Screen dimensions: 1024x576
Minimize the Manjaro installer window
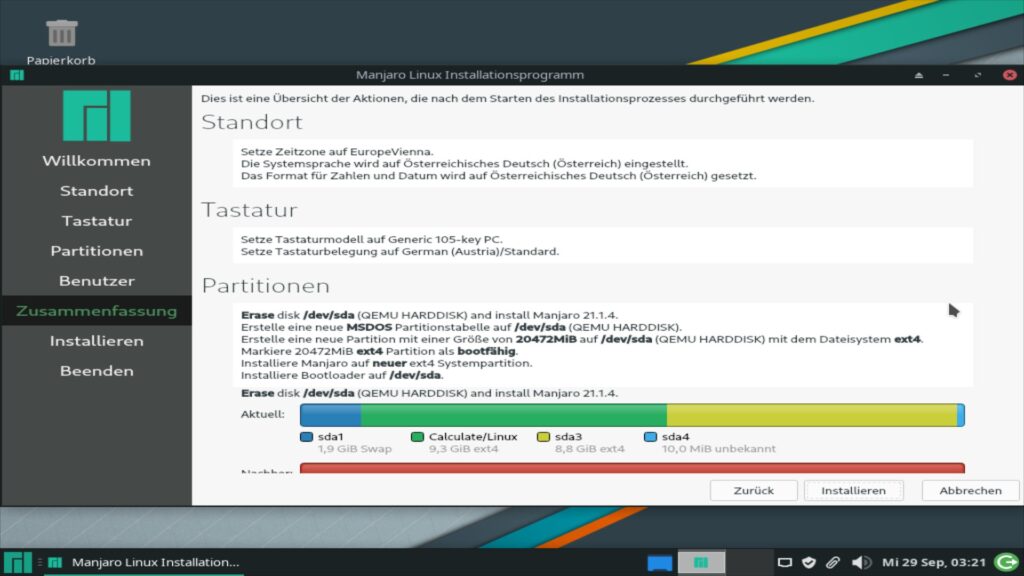(946, 75)
